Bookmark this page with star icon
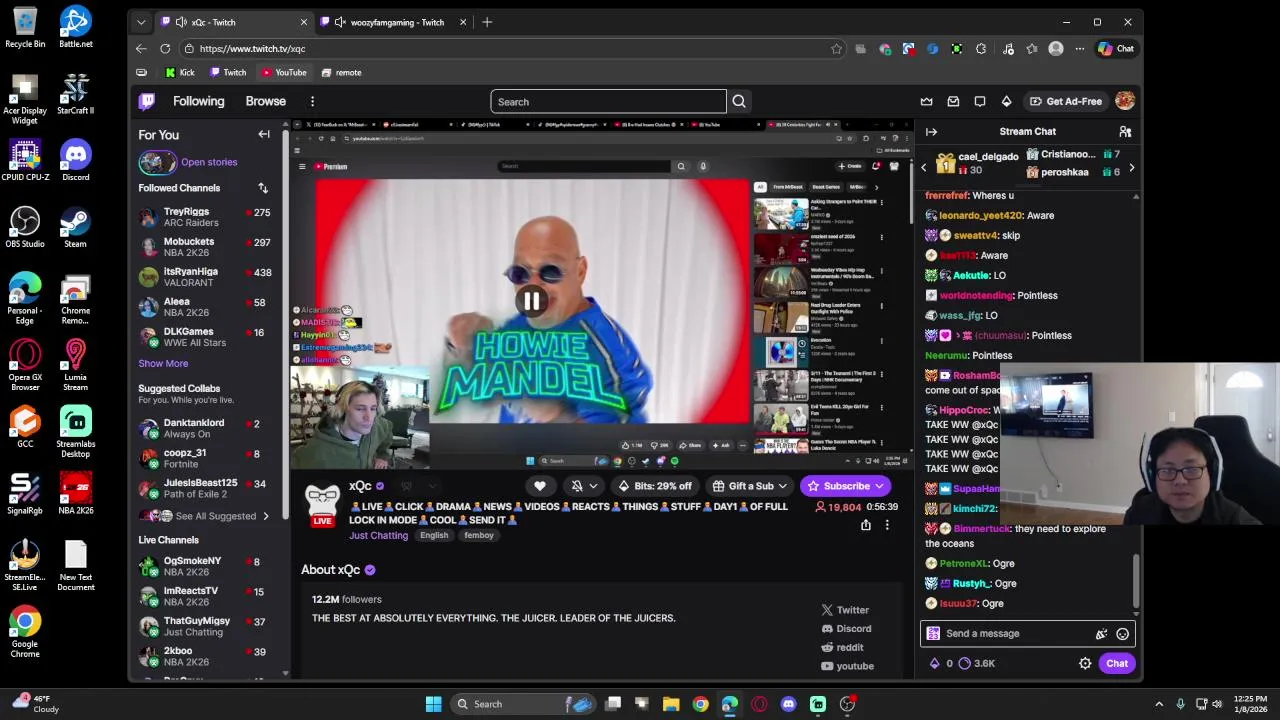The width and height of the screenshot is (1280, 720). click(x=836, y=48)
